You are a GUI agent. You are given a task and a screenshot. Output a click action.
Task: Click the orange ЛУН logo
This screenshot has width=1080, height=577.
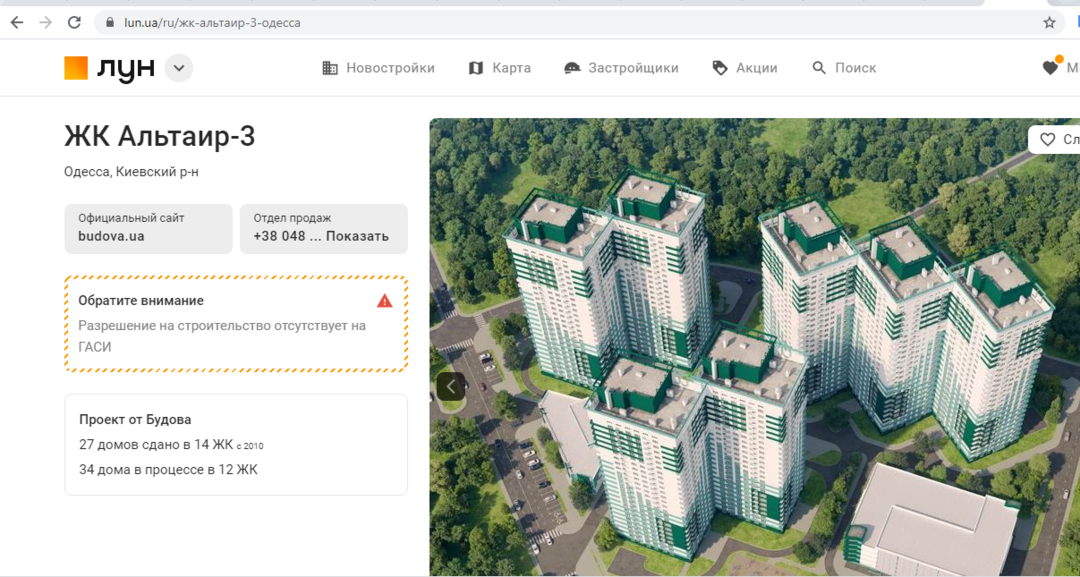pyautogui.click(x=110, y=68)
